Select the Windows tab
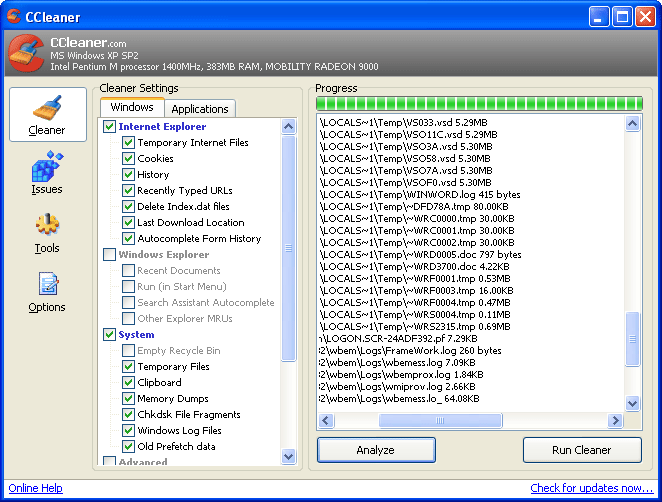The height and width of the screenshot is (502, 662). (x=132, y=108)
